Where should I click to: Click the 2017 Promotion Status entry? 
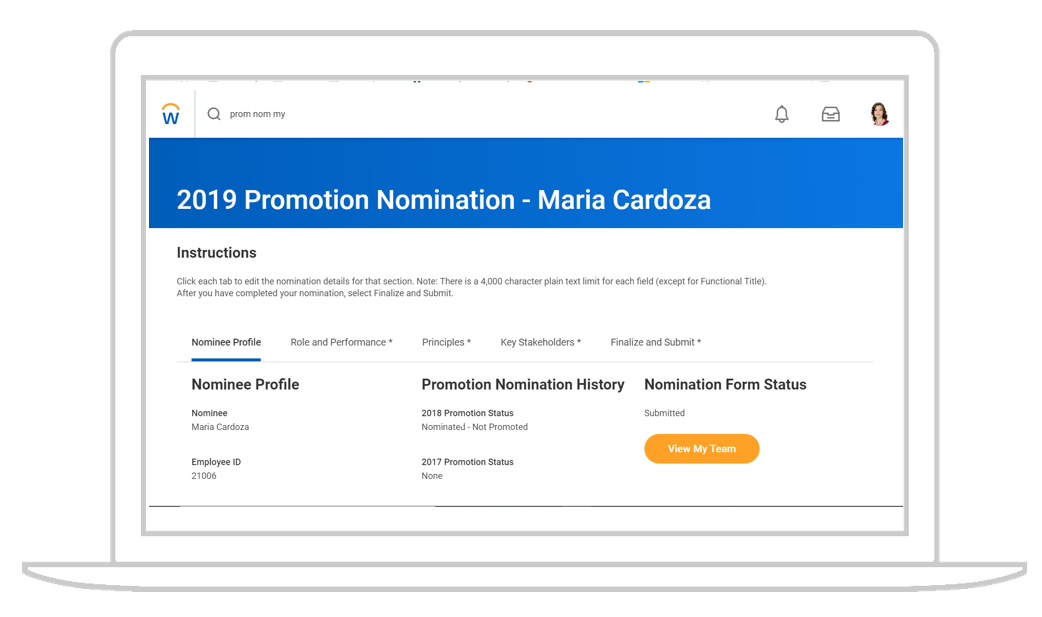pos(466,461)
